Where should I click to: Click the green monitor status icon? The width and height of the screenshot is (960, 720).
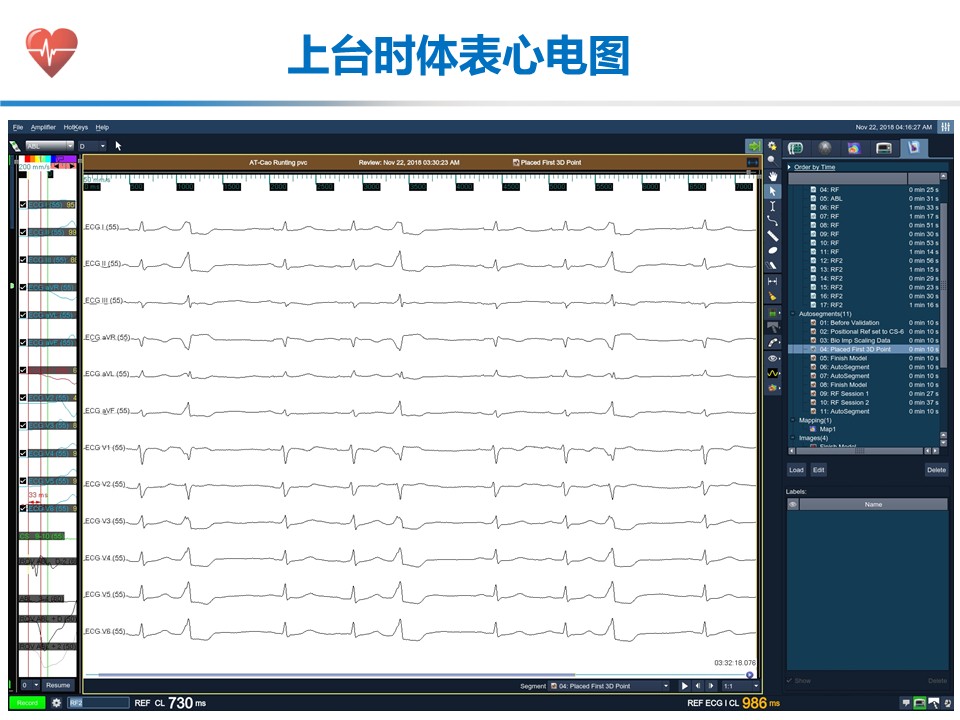pos(920,703)
